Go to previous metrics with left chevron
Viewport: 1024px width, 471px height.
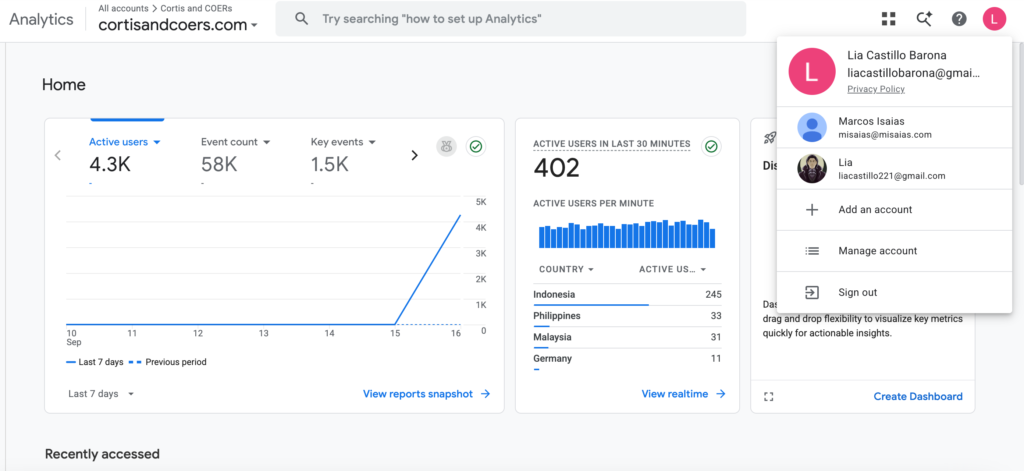tap(57, 155)
